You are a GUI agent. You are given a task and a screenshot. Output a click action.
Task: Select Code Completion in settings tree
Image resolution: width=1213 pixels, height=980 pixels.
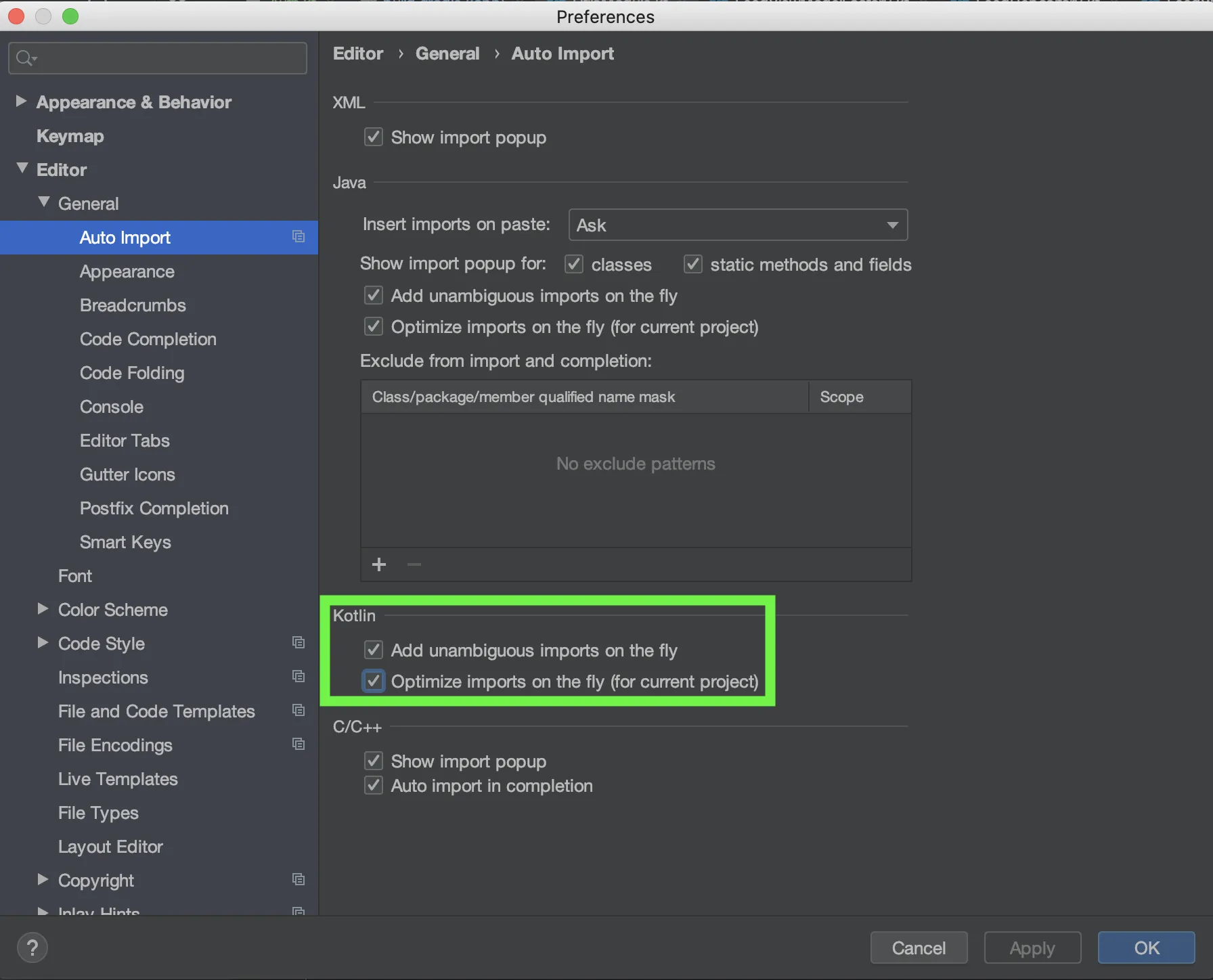click(148, 339)
